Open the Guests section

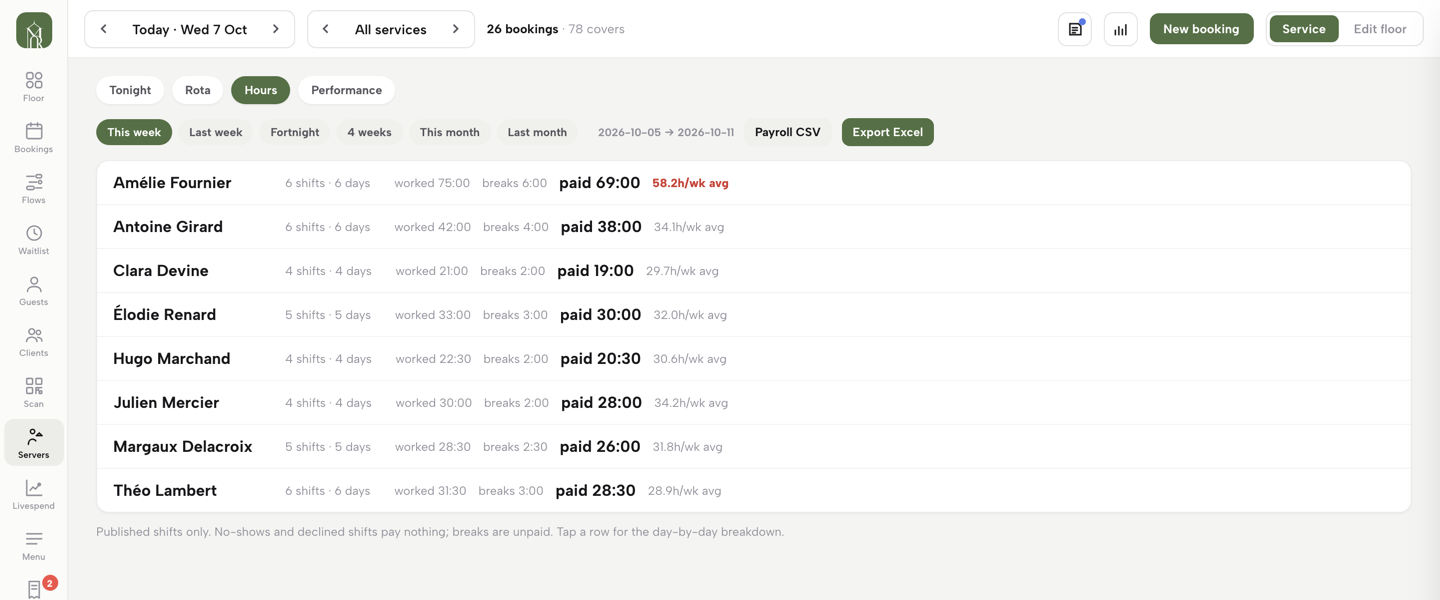point(34,291)
